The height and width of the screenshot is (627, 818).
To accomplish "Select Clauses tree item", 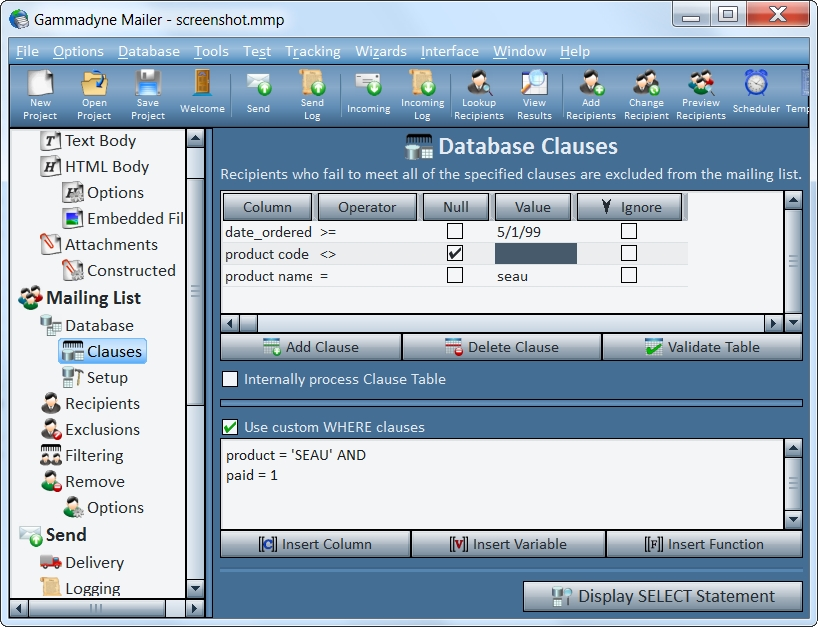I will 102,352.
